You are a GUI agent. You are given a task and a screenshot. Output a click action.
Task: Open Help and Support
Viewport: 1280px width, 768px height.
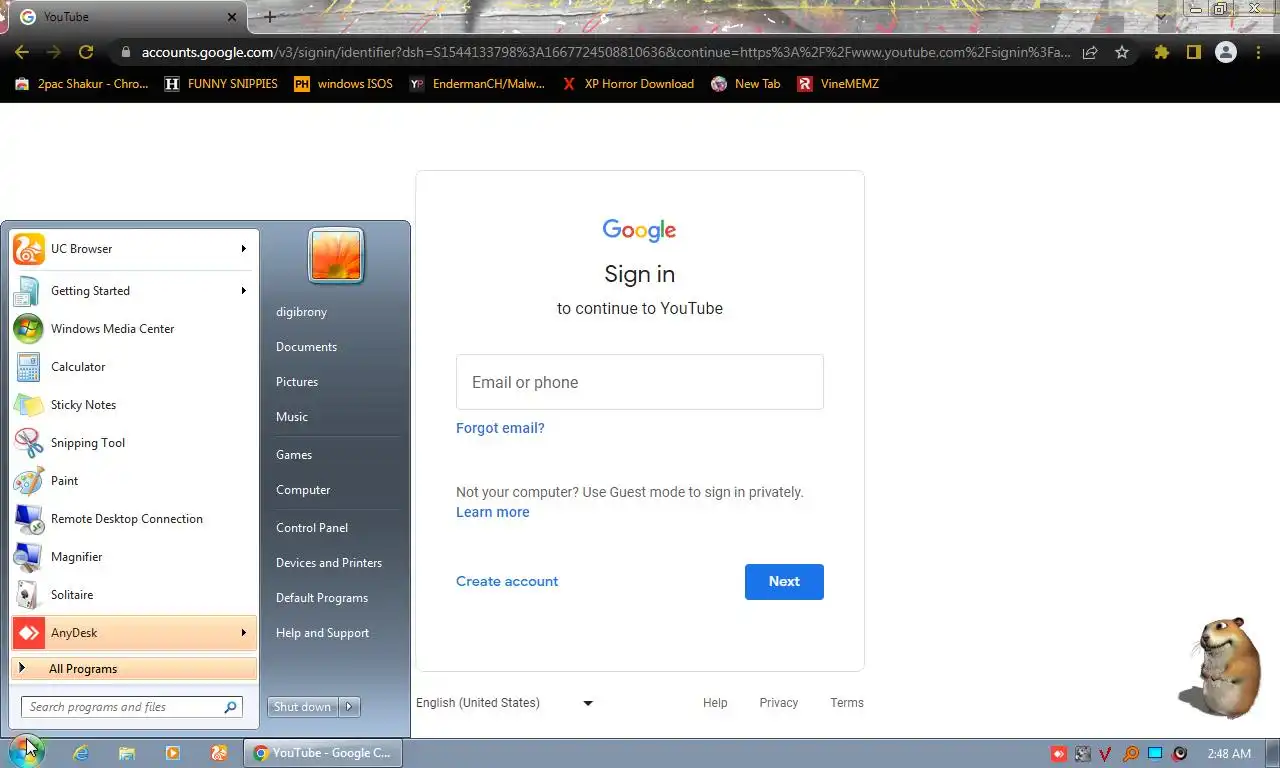(x=322, y=633)
